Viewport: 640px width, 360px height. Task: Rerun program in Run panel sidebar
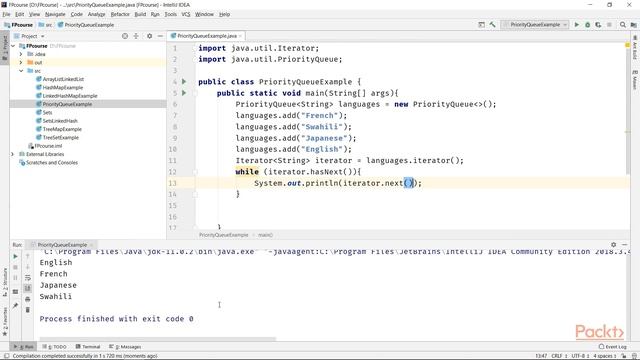(x=16, y=256)
